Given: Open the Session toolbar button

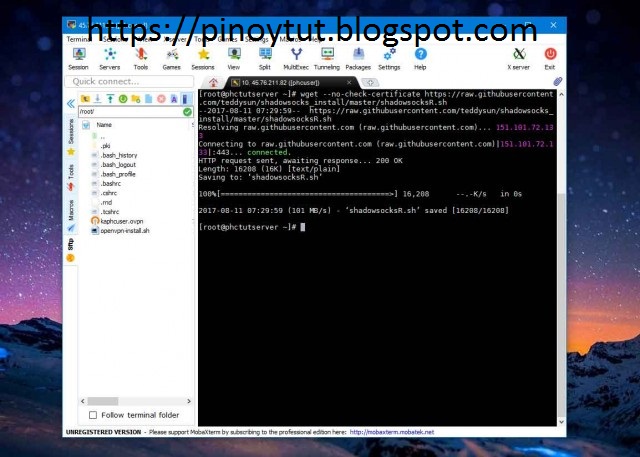Looking at the screenshot, I should point(79,59).
